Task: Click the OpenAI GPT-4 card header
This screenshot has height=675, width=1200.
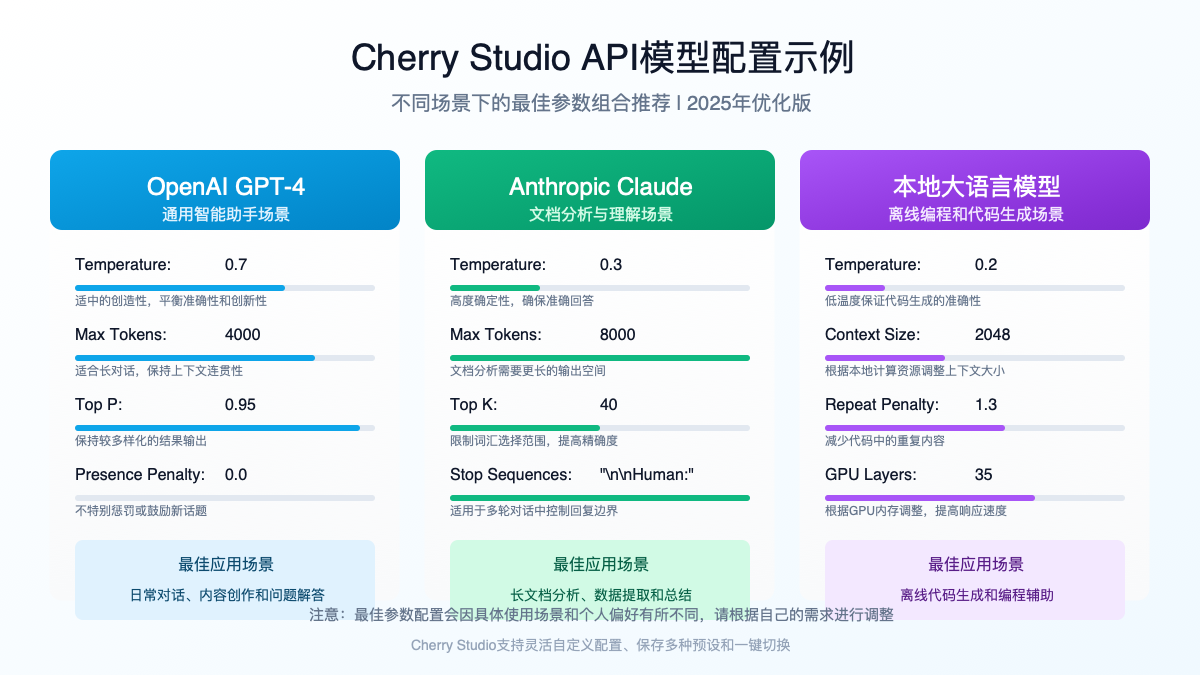Action: coord(225,190)
